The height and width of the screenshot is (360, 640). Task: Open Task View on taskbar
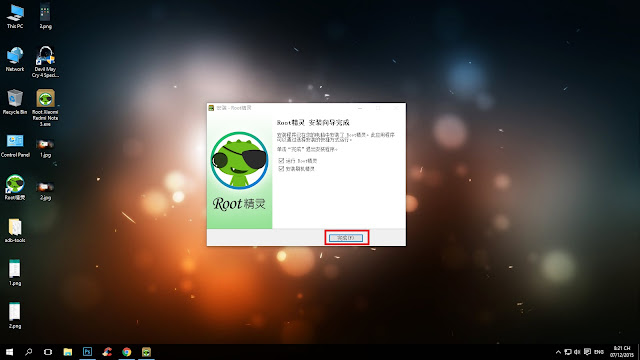pos(48,352)
